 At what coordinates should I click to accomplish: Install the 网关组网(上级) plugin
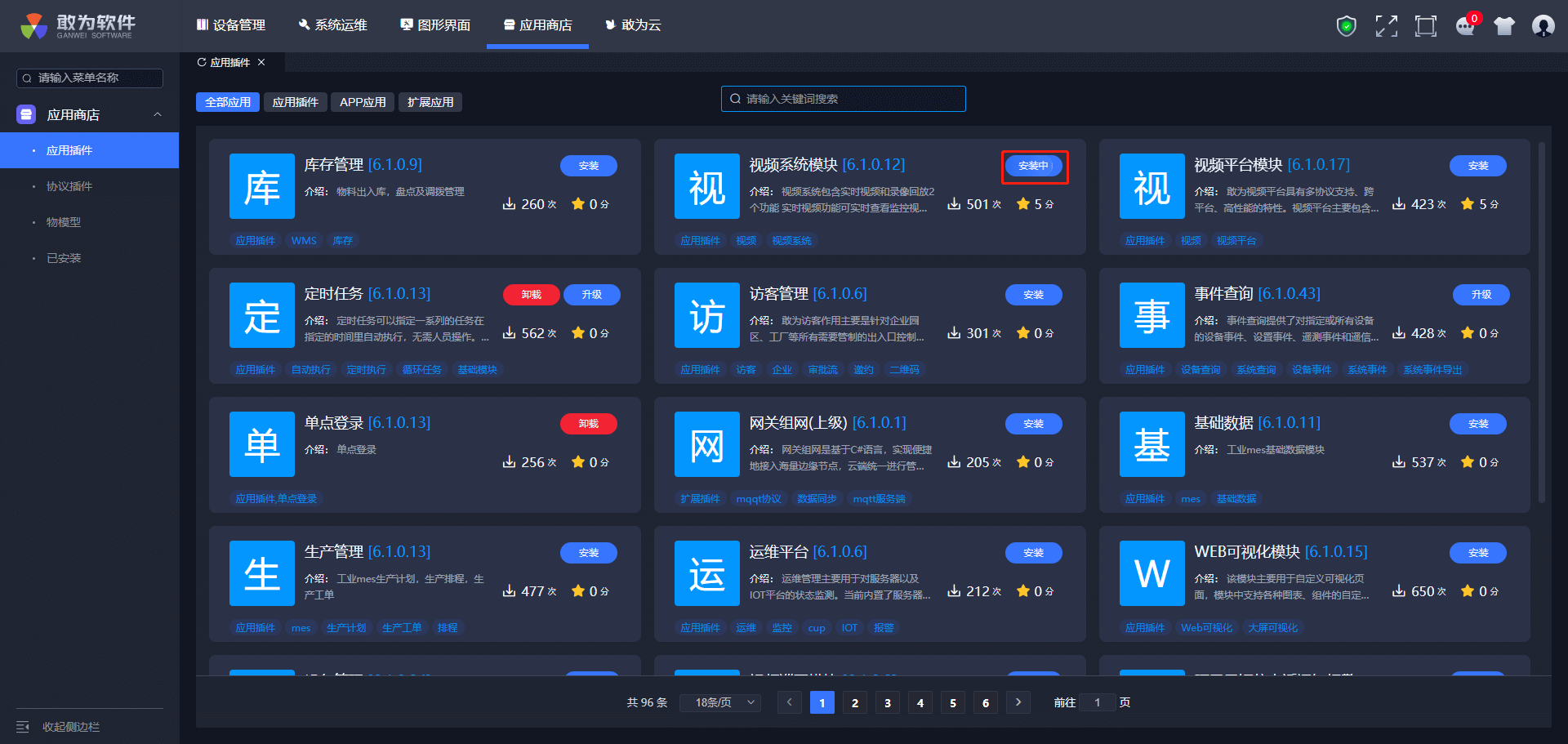1034,424
